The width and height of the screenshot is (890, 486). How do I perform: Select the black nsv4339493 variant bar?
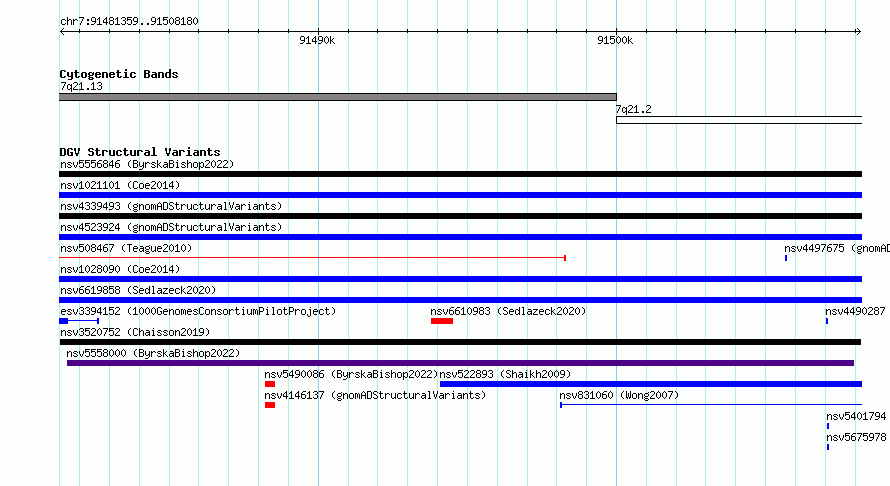click(460, 216)
